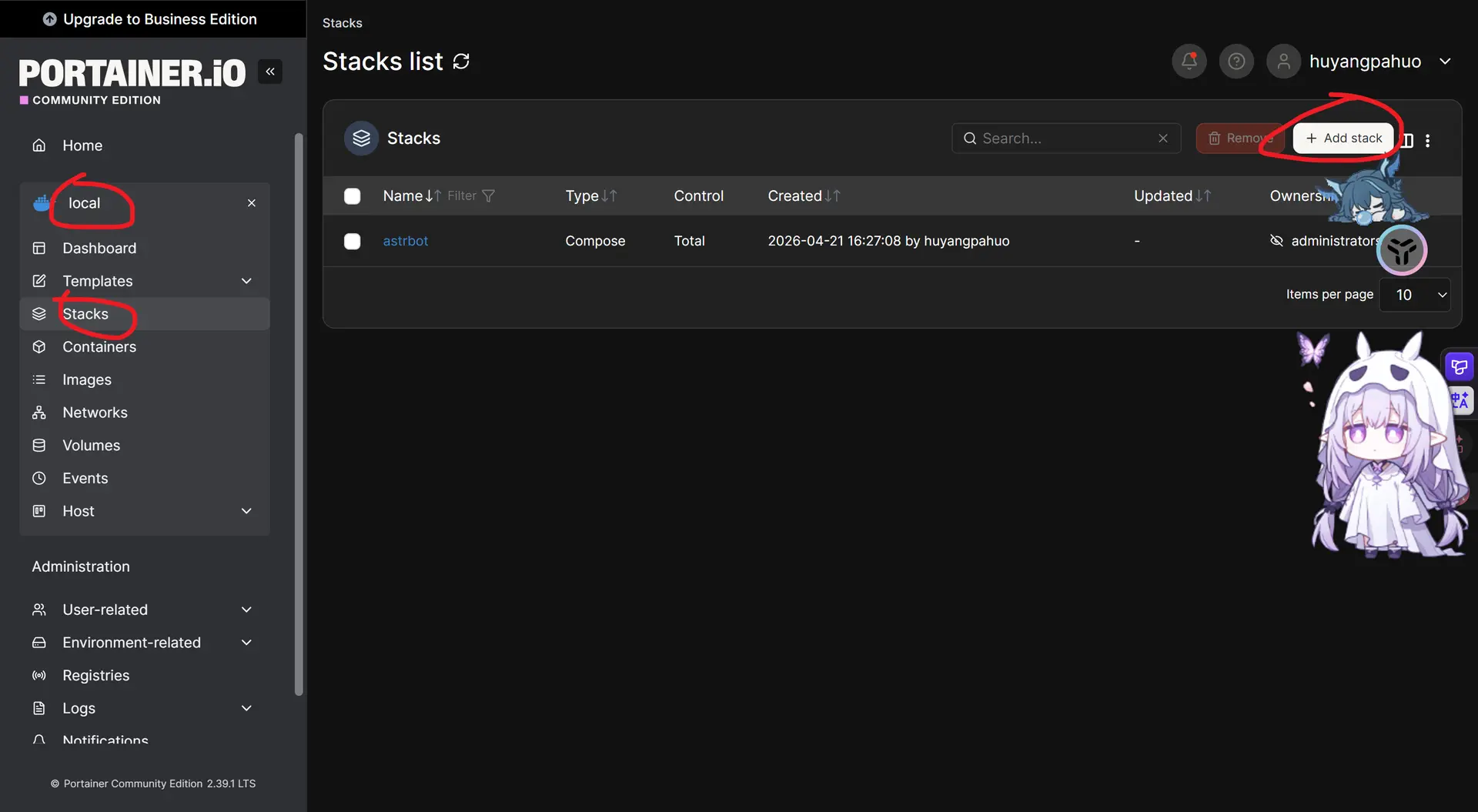Refresh the Stacks list

pos(461,62)
